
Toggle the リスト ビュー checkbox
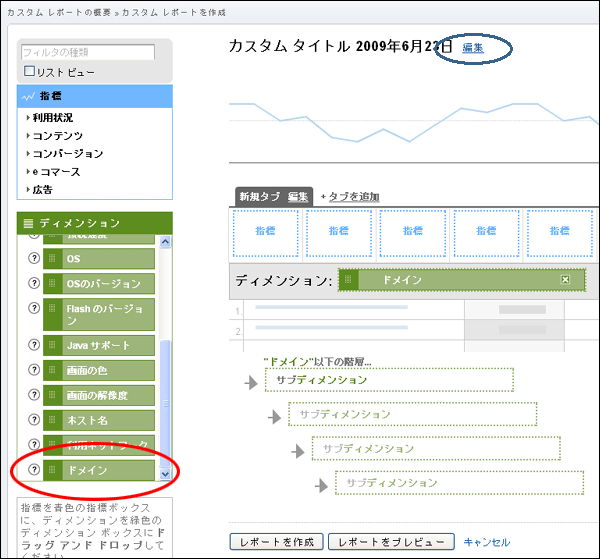(29, 71)
